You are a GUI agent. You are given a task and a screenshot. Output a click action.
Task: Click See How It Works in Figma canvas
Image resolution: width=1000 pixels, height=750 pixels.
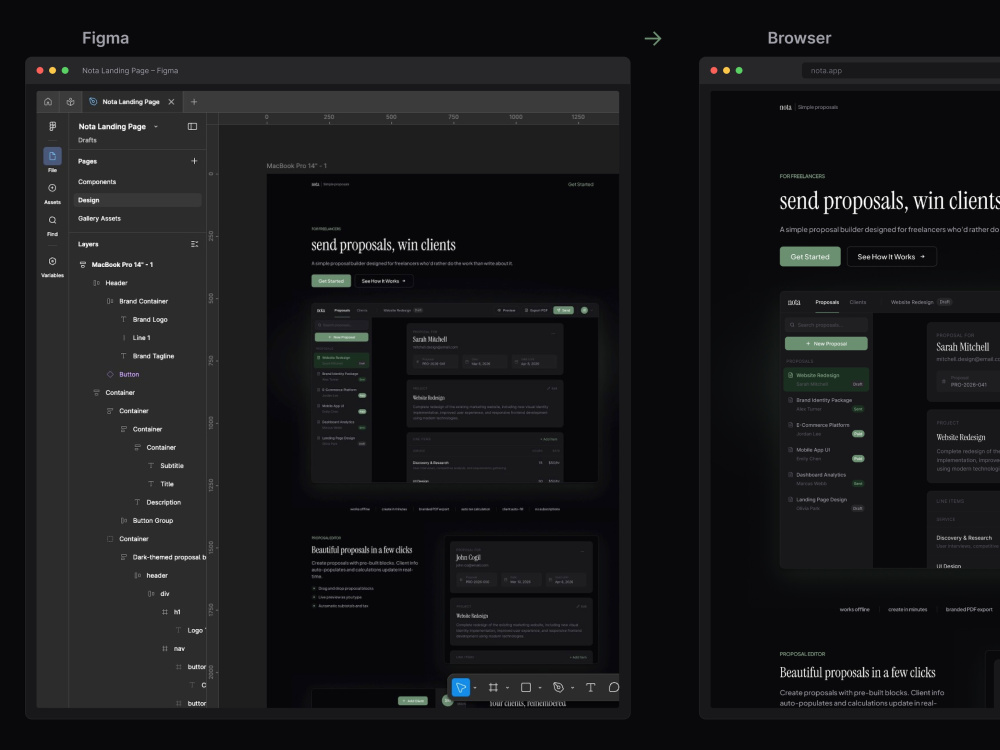[384, 281]
